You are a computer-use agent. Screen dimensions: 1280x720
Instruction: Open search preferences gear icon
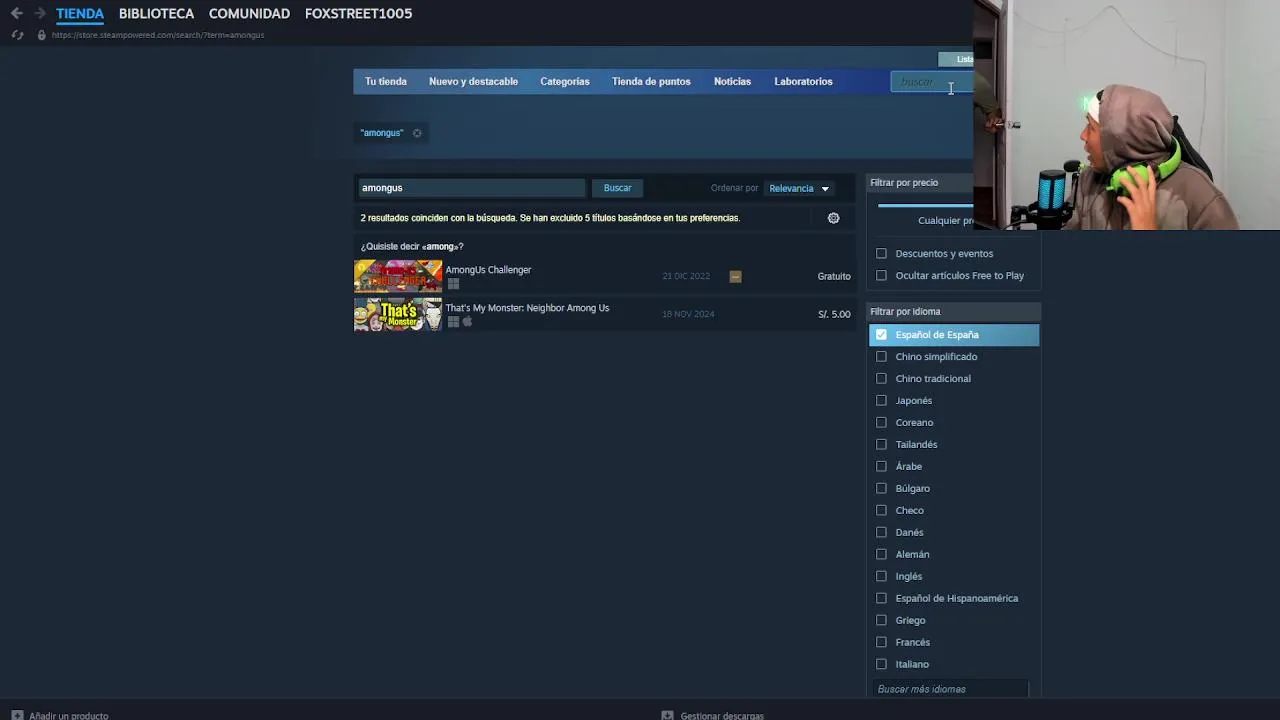click(833, 218)
